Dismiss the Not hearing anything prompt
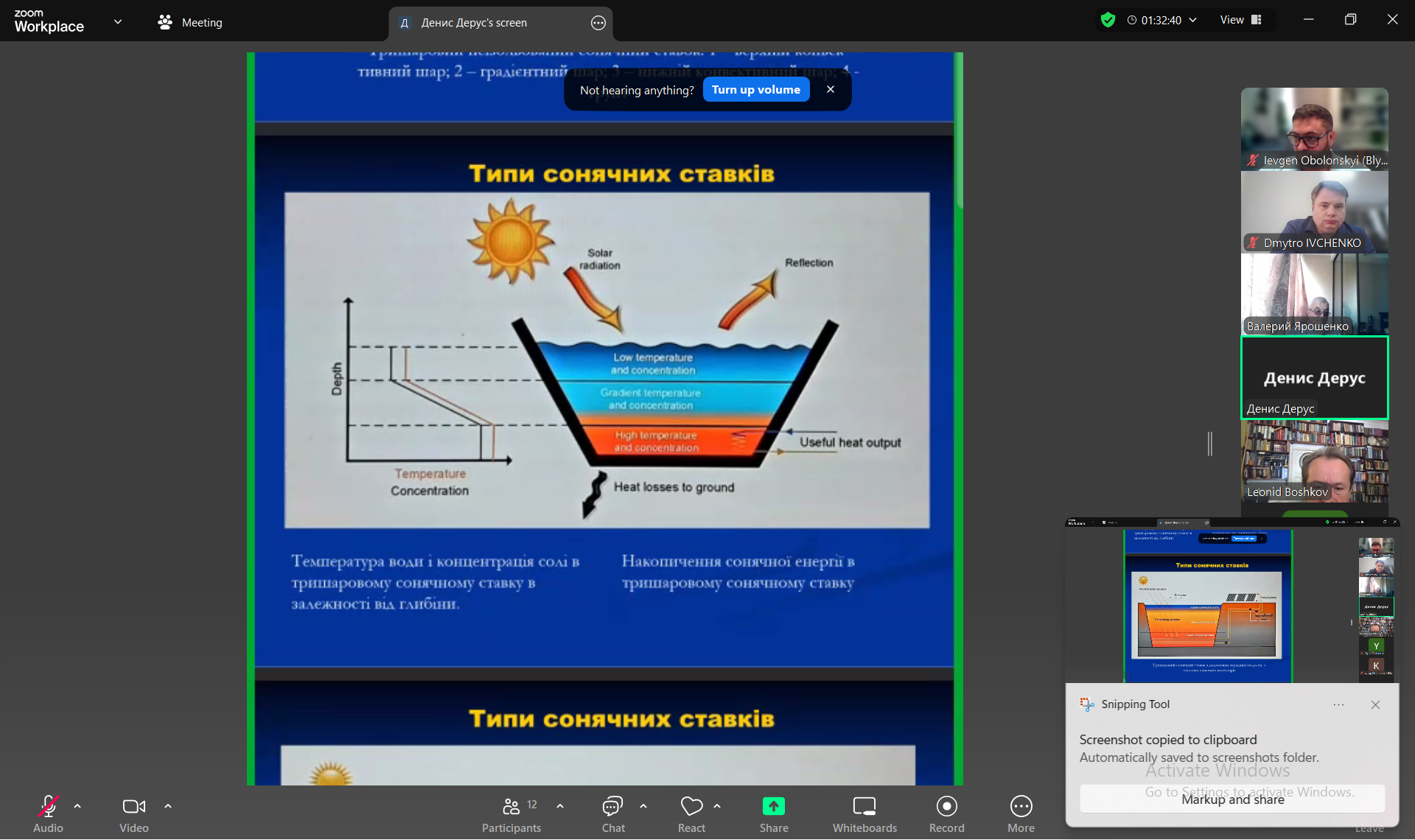Screen dimensions: 1415x840 pyautogui.click(x=831, y=89)
